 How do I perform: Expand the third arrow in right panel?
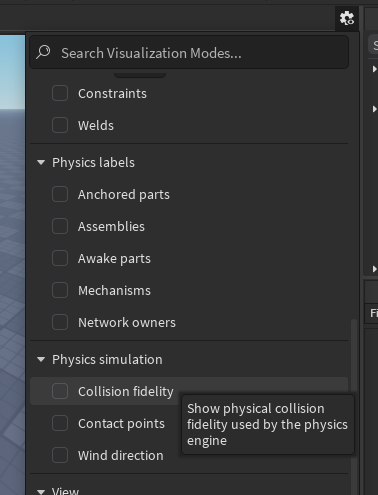click(374, 269)
